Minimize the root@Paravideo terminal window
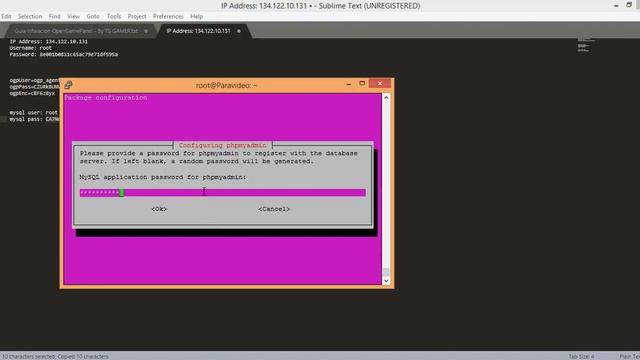Screen dimensions: 640x360 [x=349, y=84]
